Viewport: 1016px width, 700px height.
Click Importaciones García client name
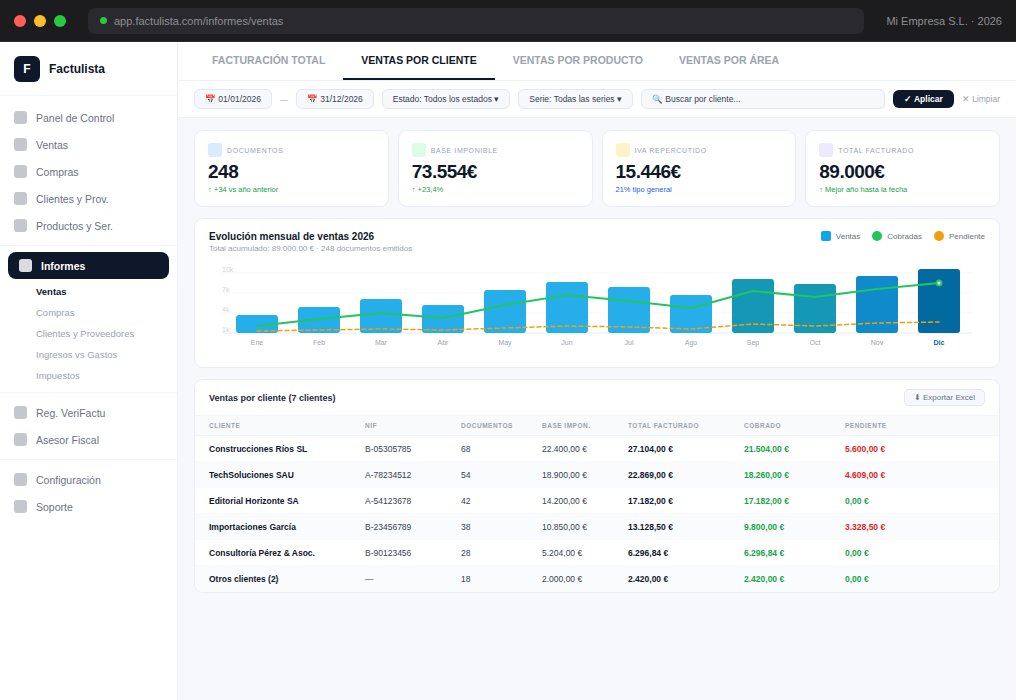[252, 527]
